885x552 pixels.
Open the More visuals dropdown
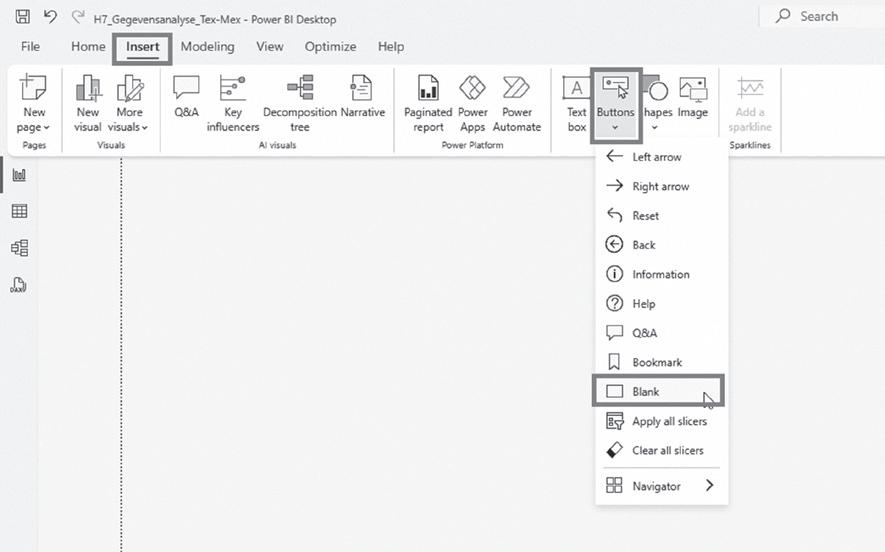point(129,104)
